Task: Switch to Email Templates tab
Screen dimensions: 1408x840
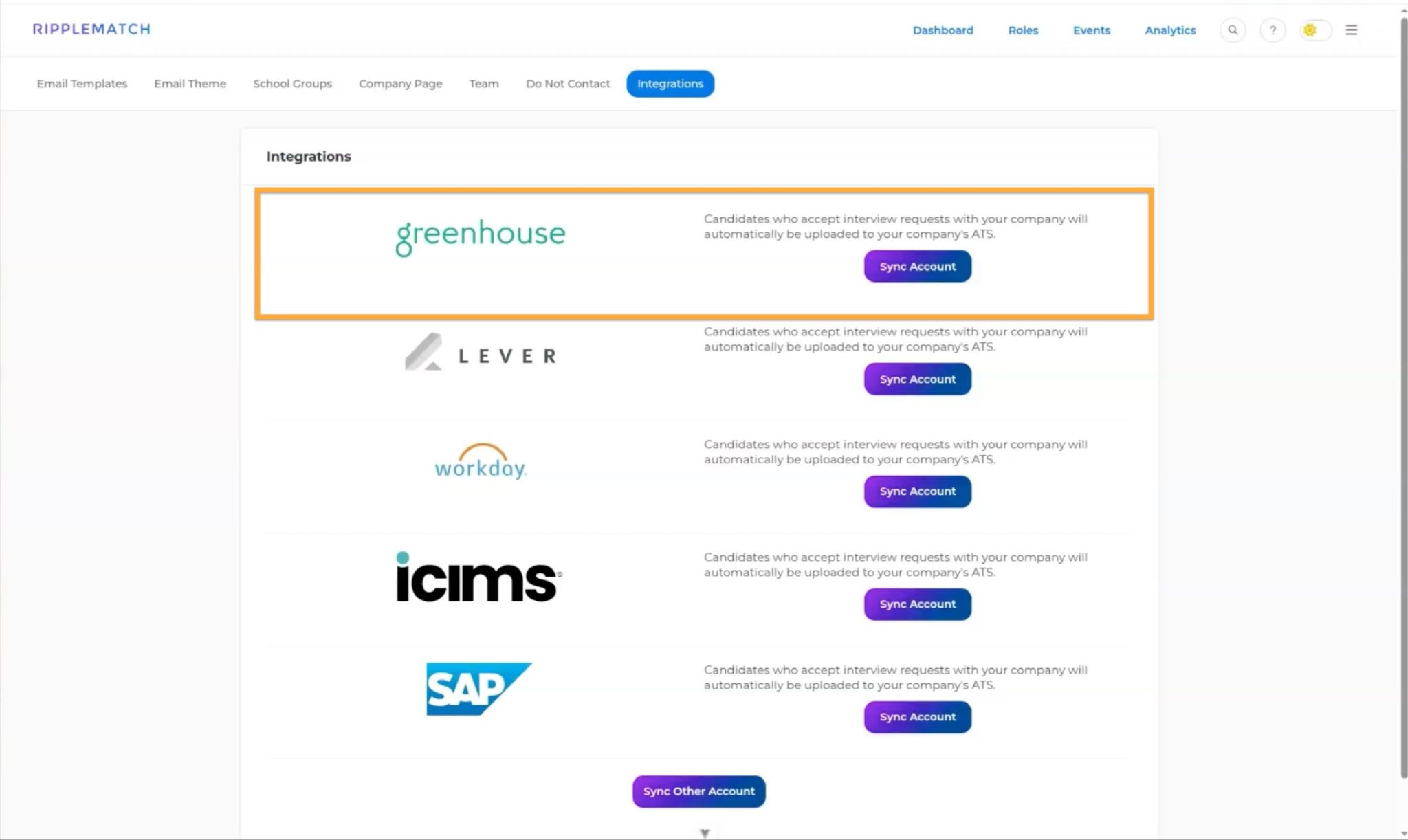Action: pos(82,84)
